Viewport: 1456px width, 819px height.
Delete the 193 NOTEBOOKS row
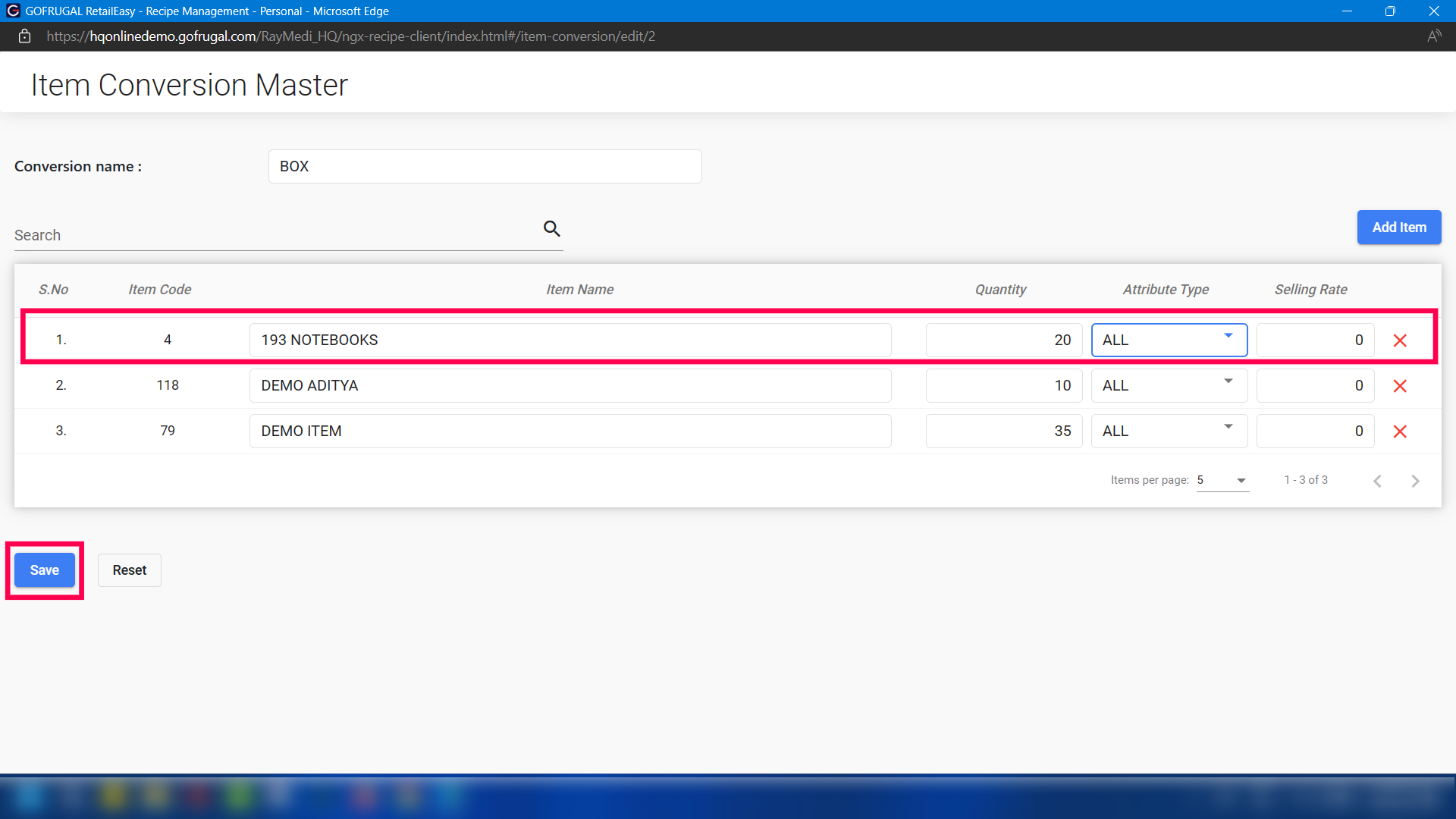tap(1400, 340)
